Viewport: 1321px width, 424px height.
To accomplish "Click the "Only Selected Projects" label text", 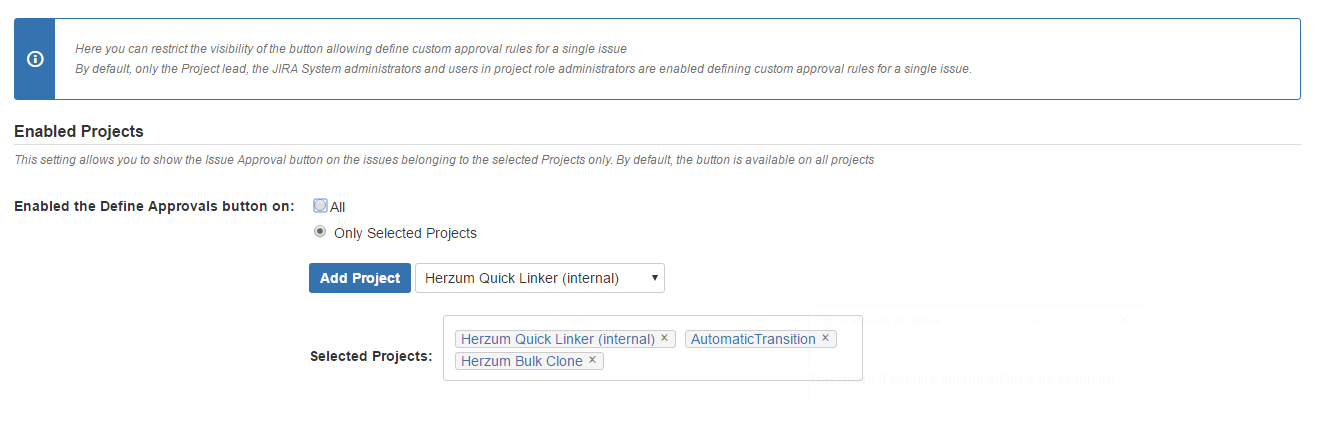I will tap(405, 233).
